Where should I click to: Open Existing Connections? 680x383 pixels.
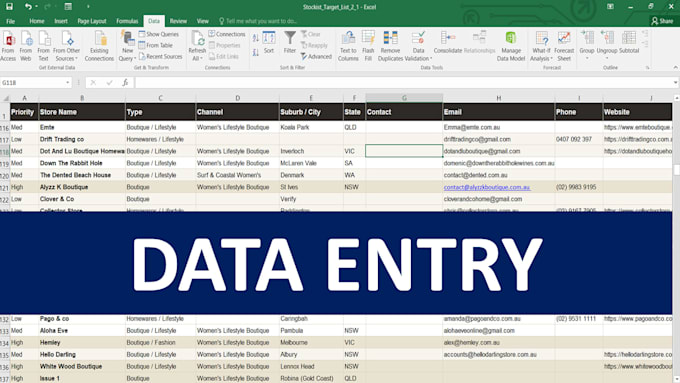[99, 47]
